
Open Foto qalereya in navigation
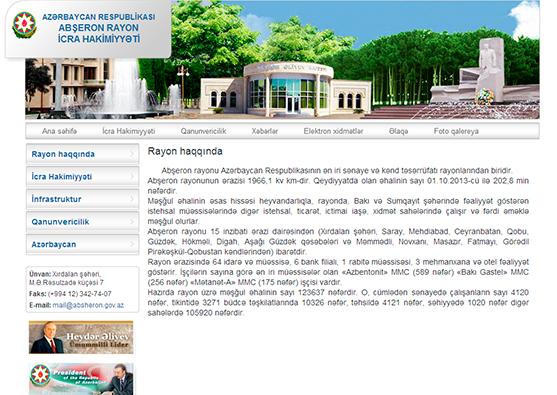coord(456,131)
